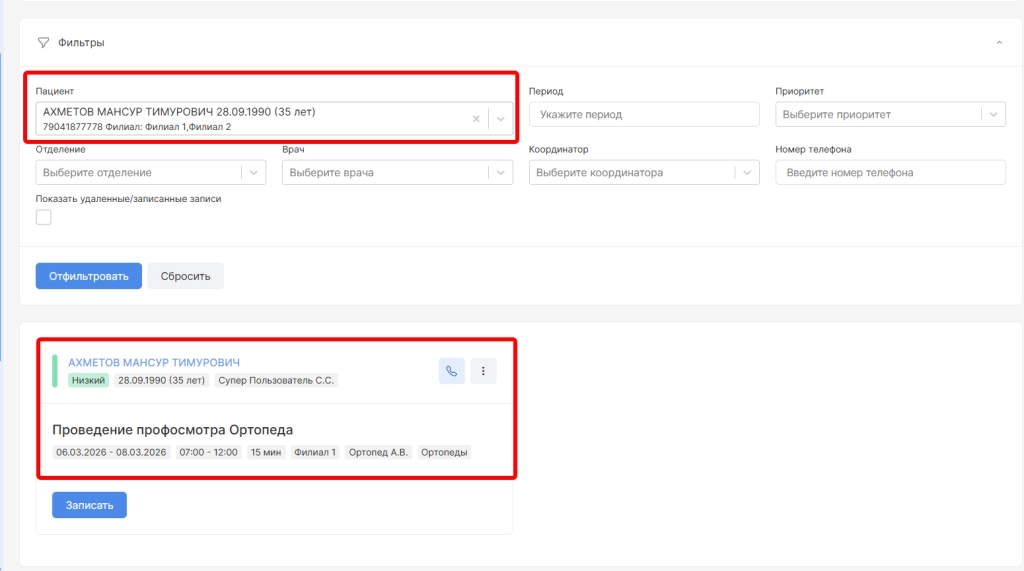Click the Период input field
This screenshot has width=1024, height=571.
[644, 114]
